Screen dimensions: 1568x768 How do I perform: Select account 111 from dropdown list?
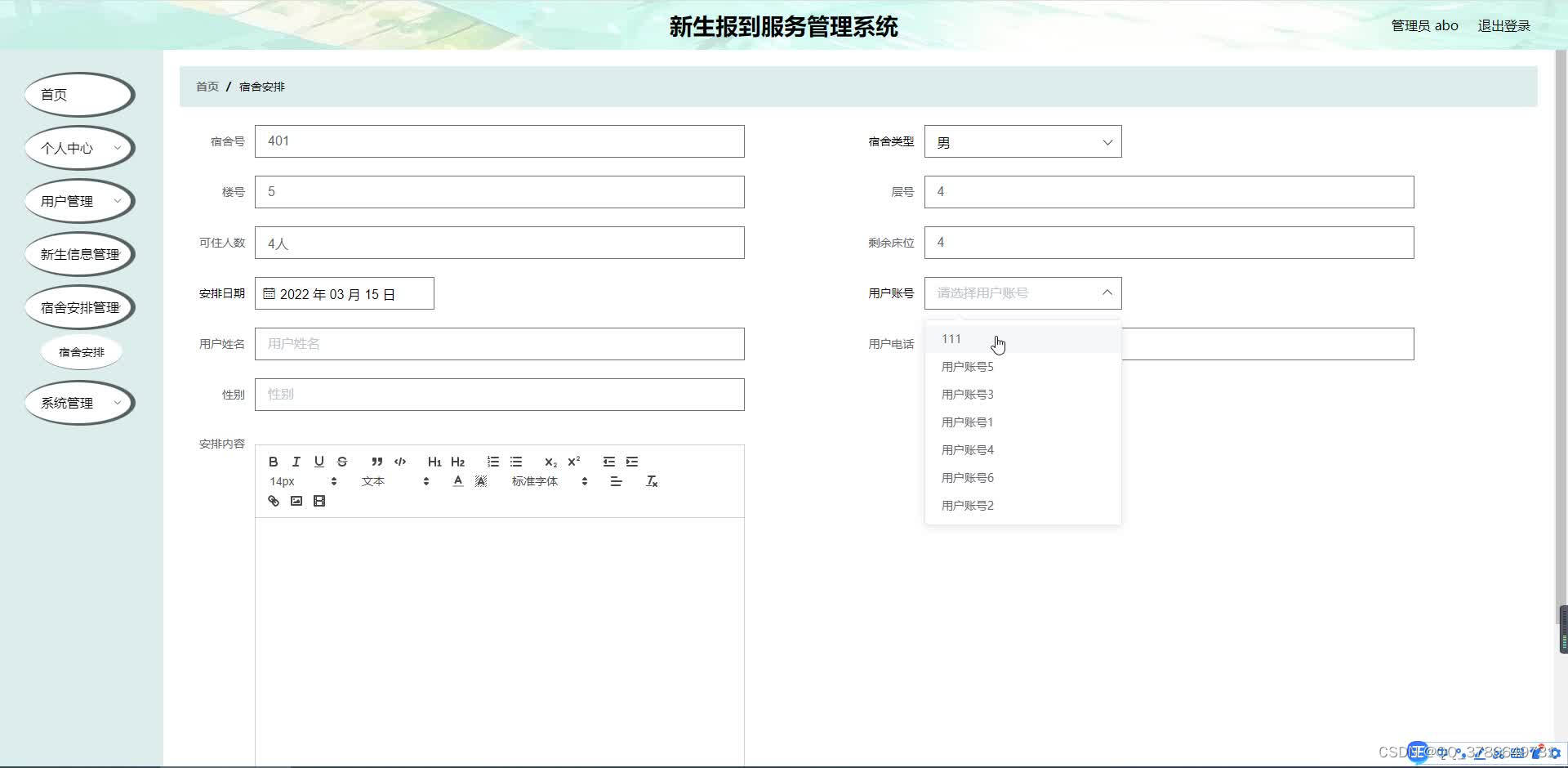click(1022, 339)
